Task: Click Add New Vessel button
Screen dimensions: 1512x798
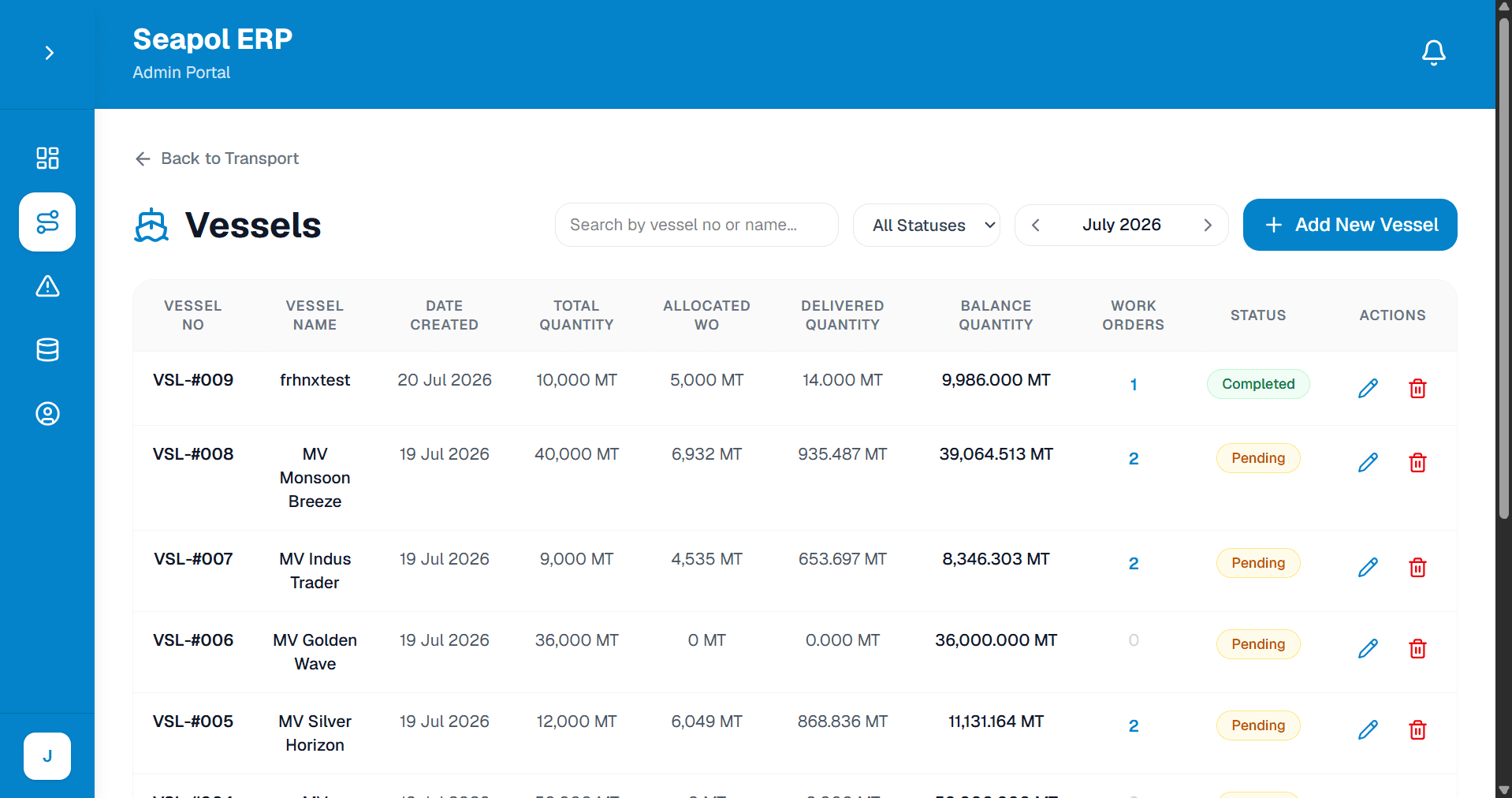Action: click(1350, 225)
